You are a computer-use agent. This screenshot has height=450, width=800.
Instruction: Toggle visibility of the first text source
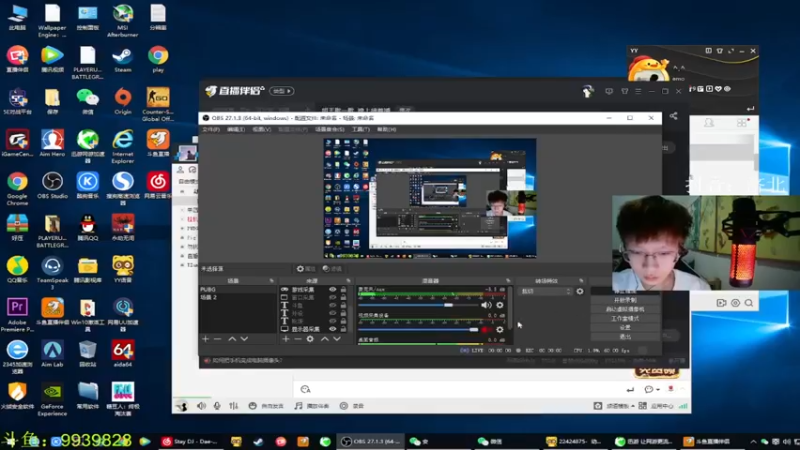(x=333, y=305)
